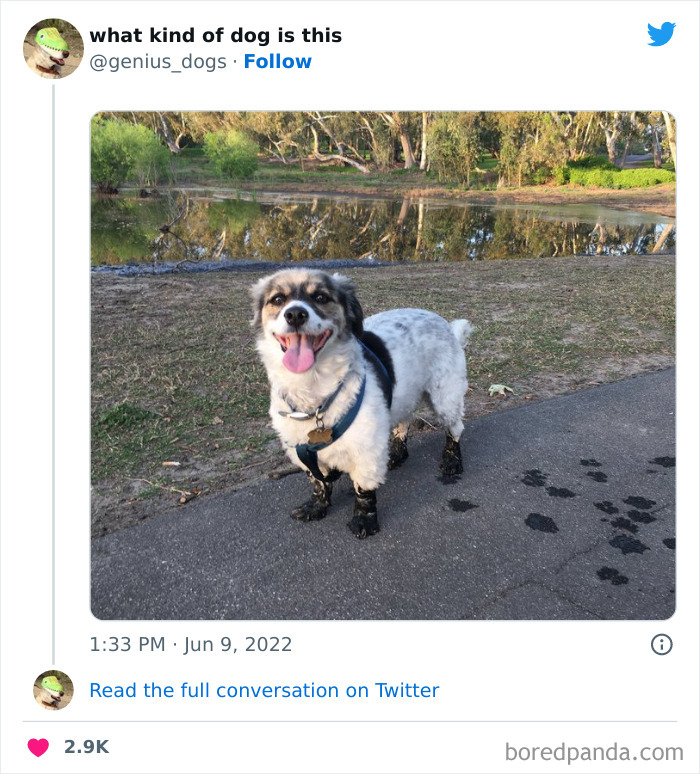Open the 'what kind of dog is this' display name
Viewport: 700px width, 774px height.
point(216,35)
